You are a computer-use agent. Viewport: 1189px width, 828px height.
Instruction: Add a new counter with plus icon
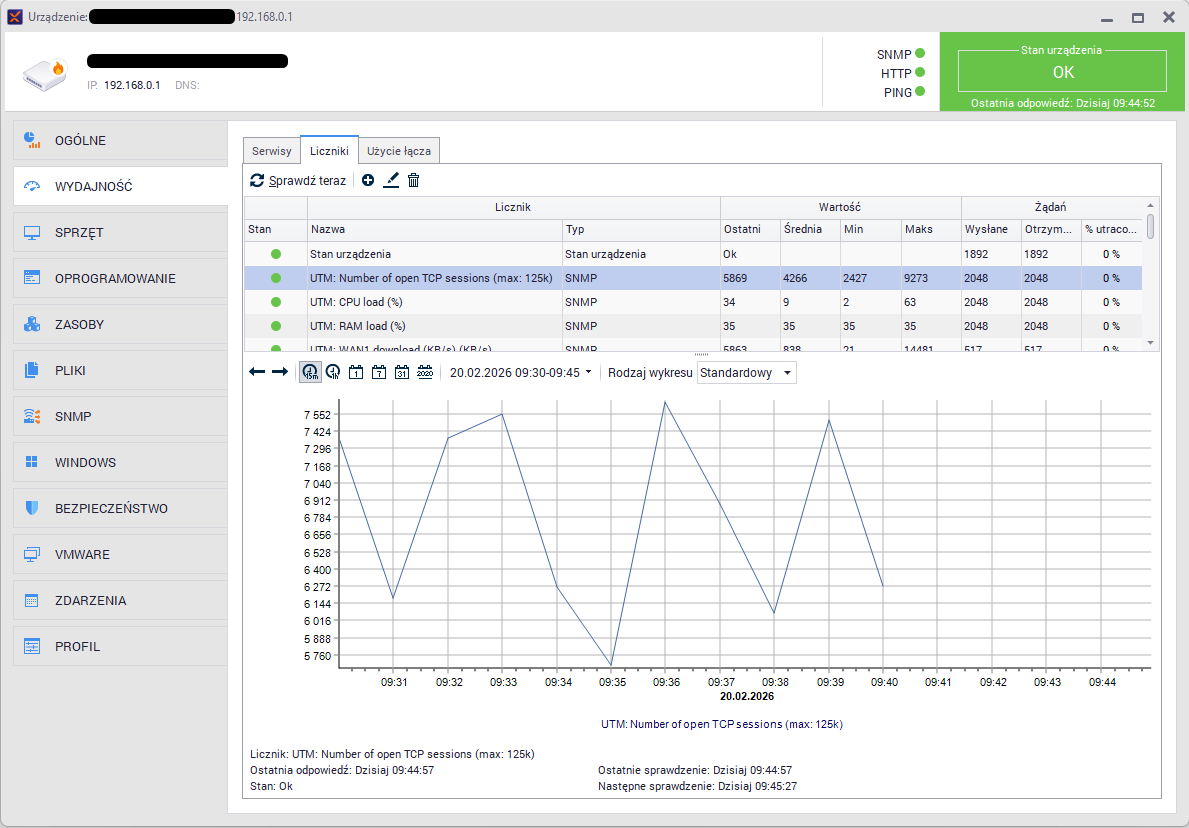[368, 180]
